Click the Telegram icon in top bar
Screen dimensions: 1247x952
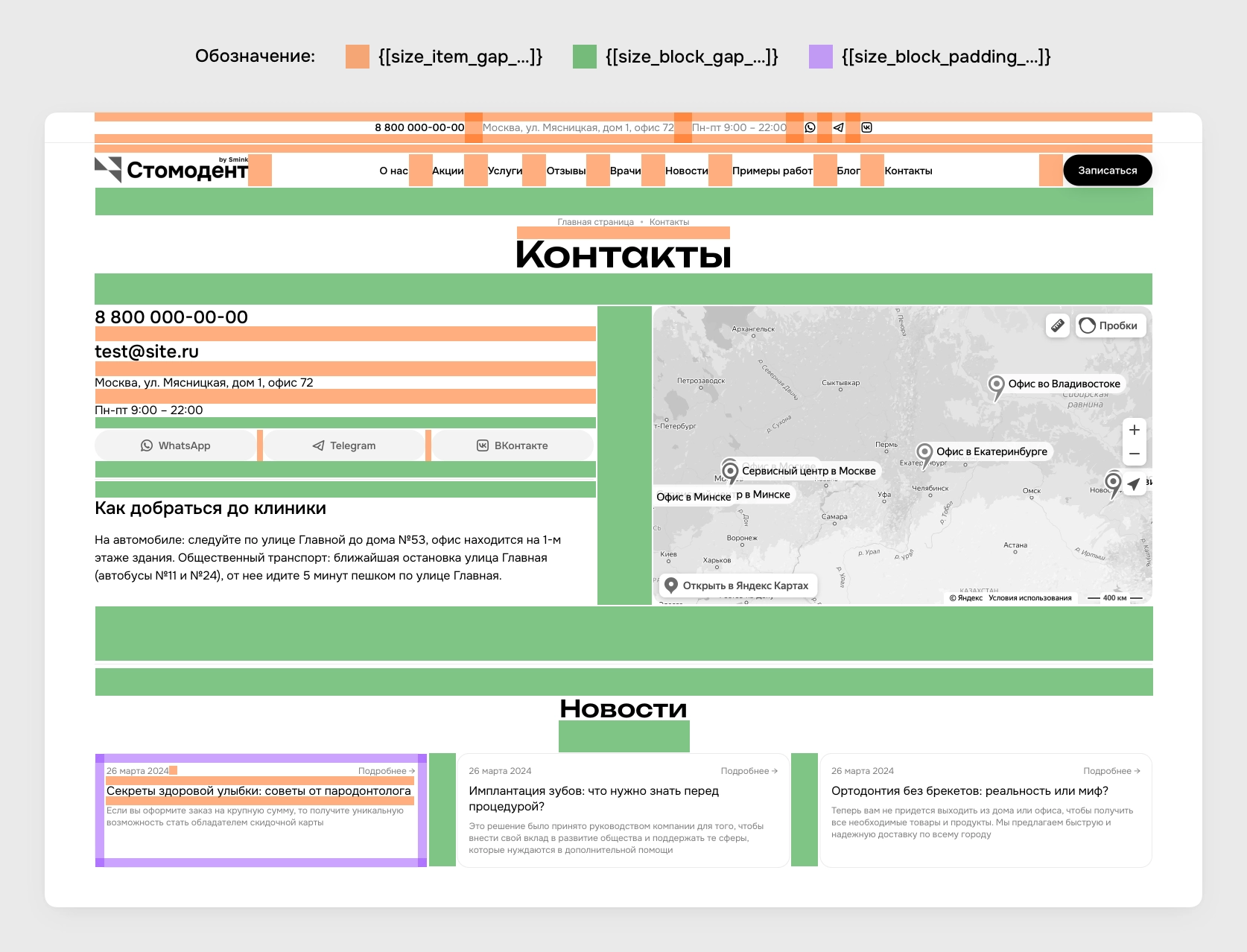click(839, 127)
